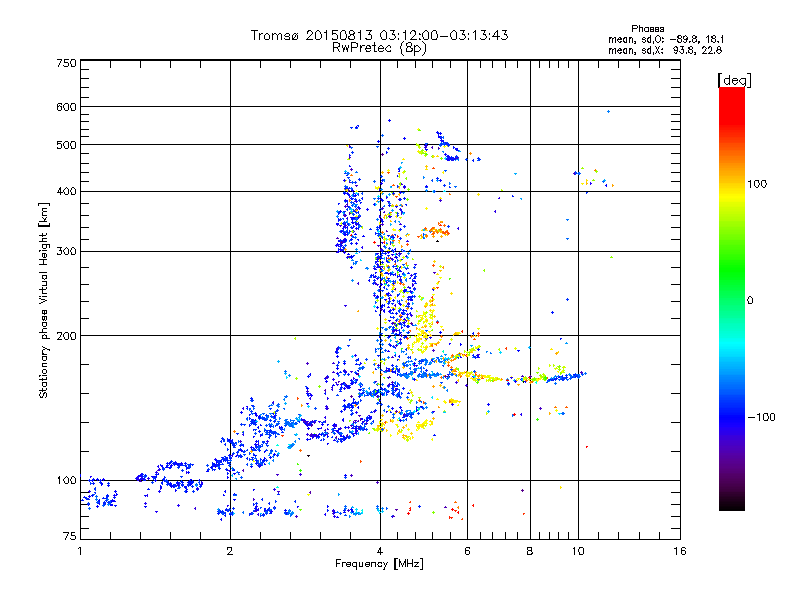The image size is (800, 600).
Task: Click x-axis tick label '10'
Action: click(x=578, y=551)
